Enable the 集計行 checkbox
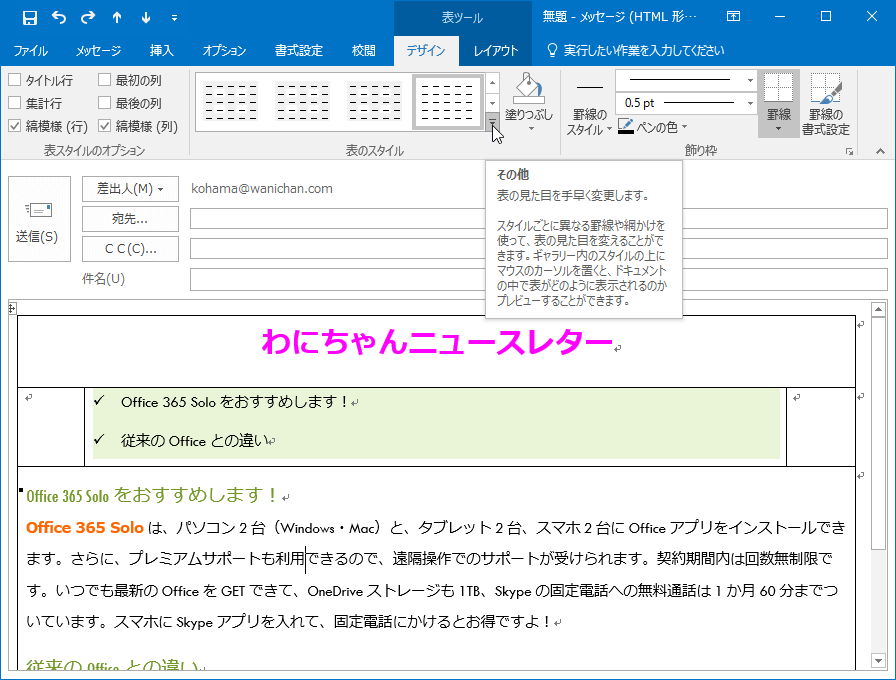Image resolution: width=896 pixels, height=680 pixels. 15,103
